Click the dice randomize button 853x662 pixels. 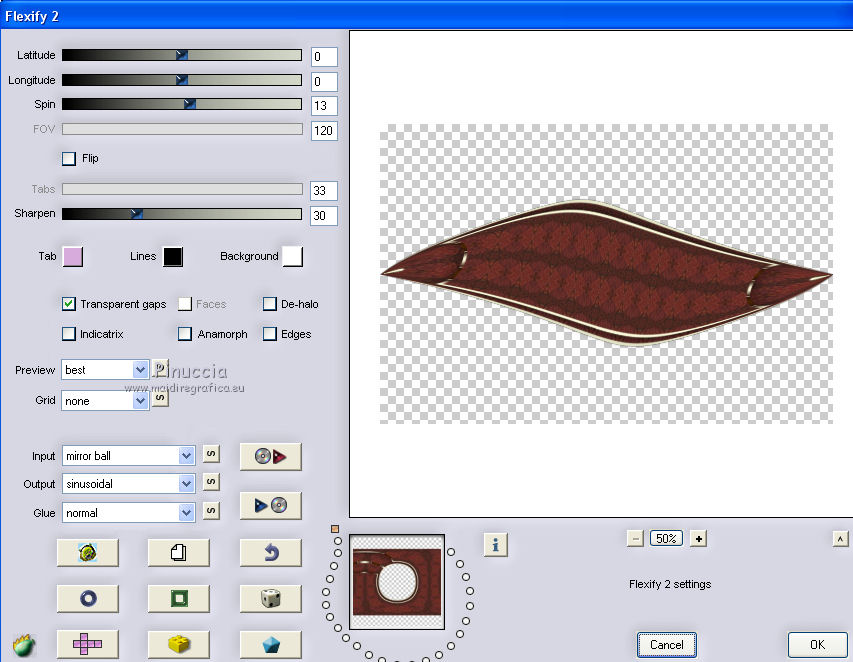(x=270, y=599)
